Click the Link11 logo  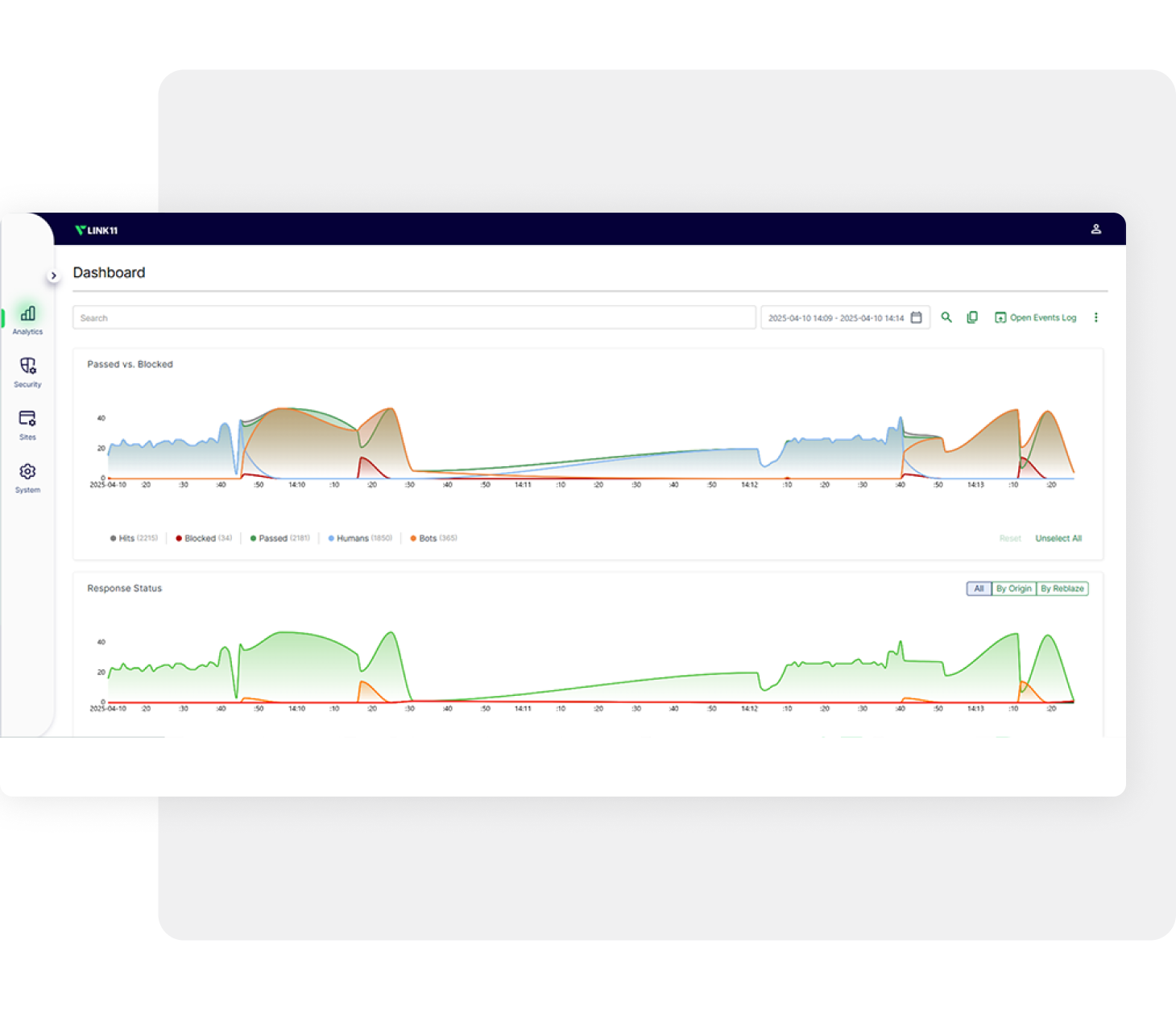click(x=97, y=230)
